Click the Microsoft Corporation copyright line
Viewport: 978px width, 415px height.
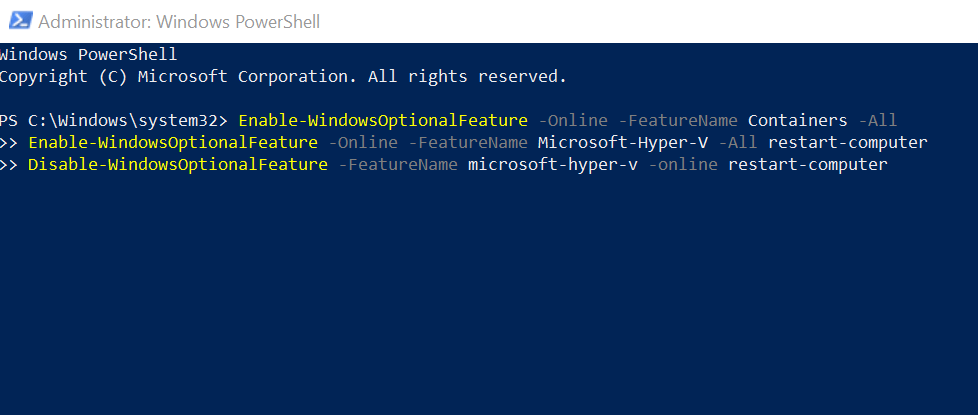[x=283, y=77]
